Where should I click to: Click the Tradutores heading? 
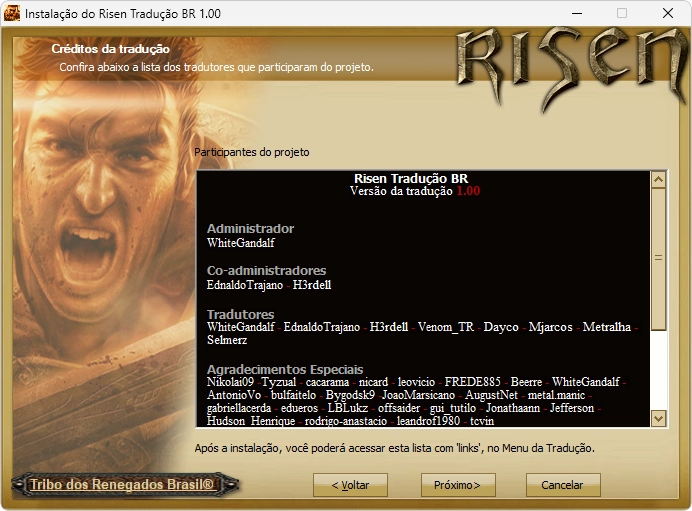(241, 314)
